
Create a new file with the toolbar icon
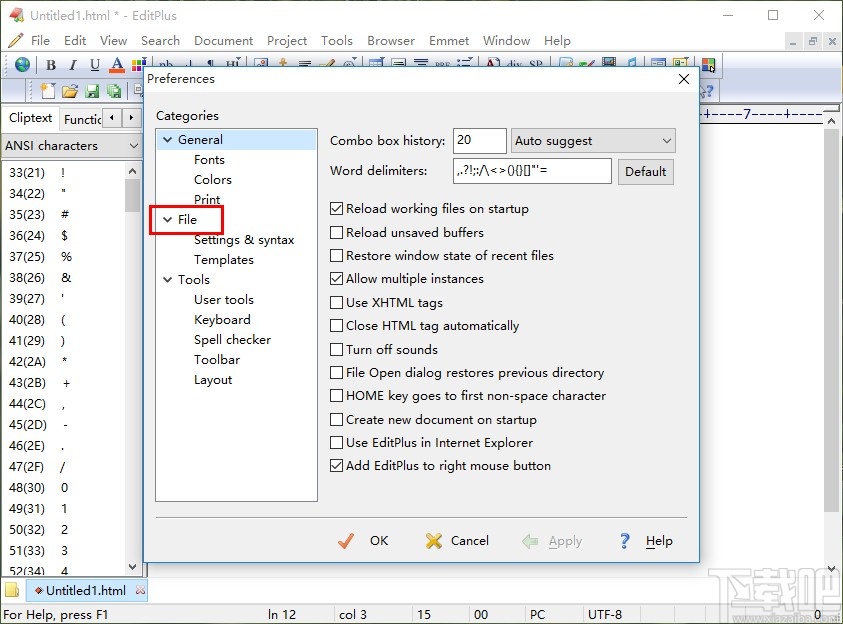coord(48,91)
